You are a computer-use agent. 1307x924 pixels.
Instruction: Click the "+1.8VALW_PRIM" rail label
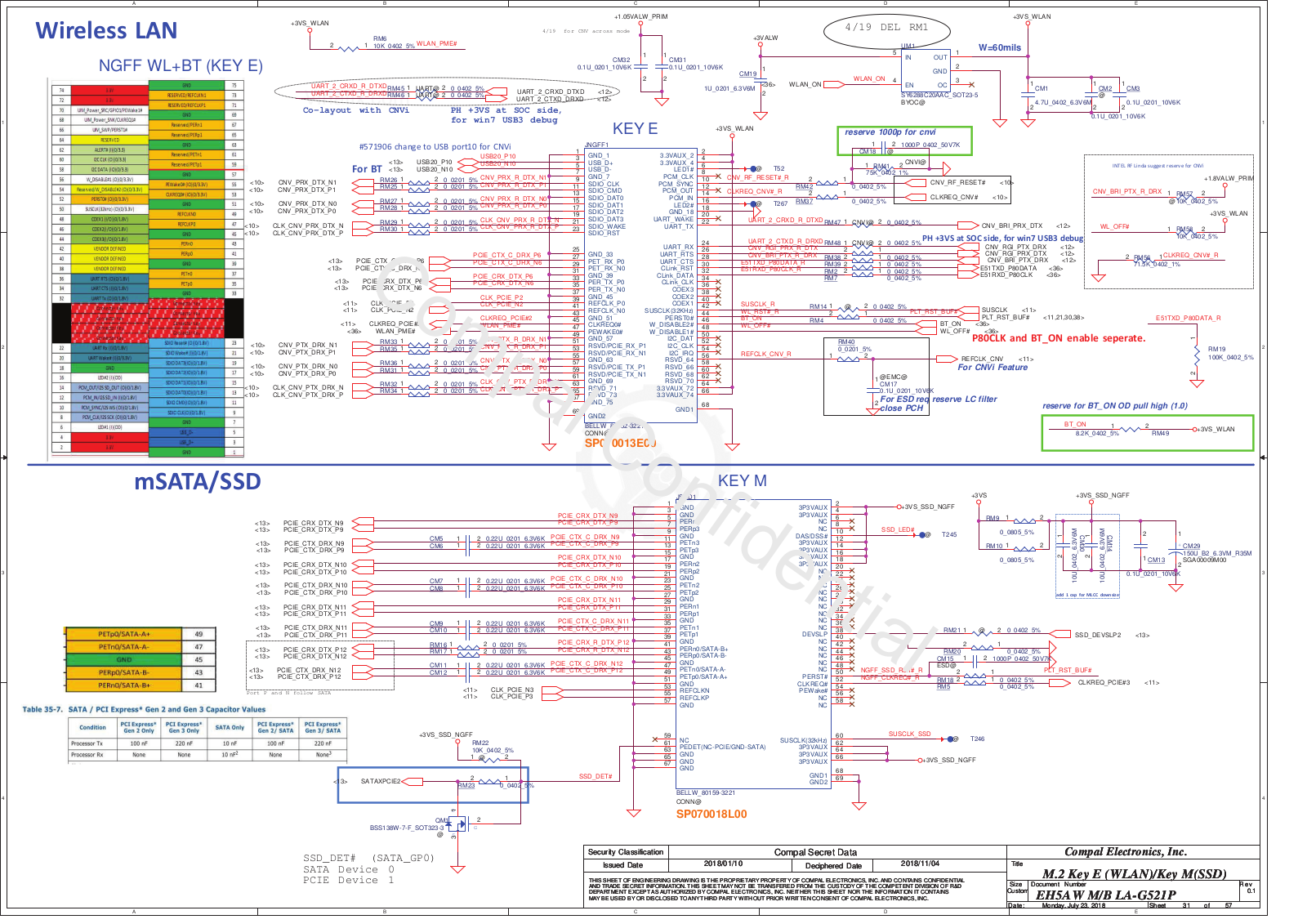(1229, 178)
